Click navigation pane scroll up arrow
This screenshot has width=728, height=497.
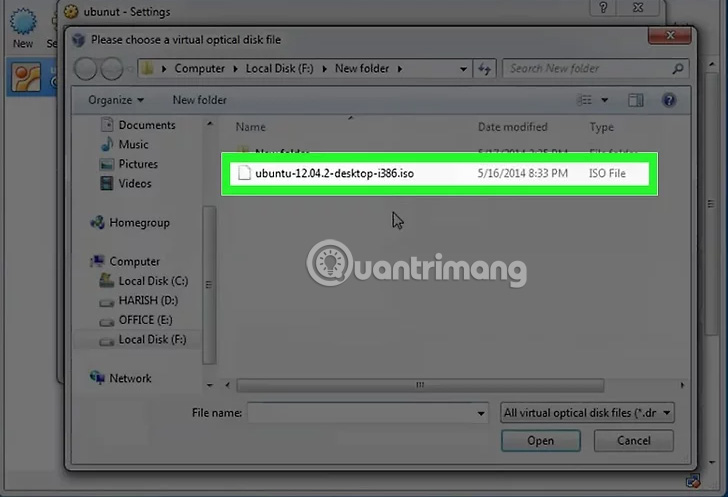(x=210, y=124)
